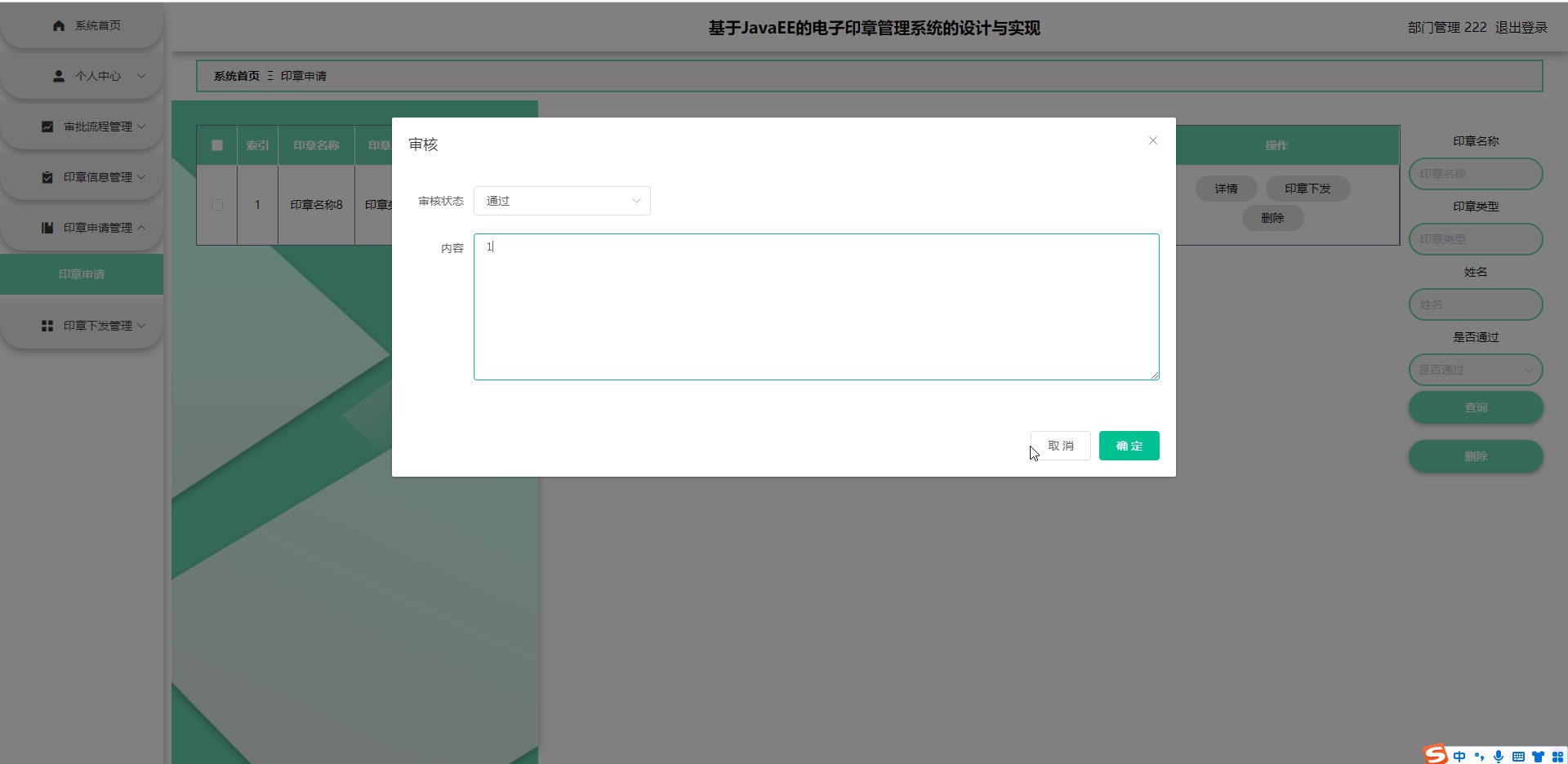
Task: Click the 退出登录 link
Action: (1521, 28)
